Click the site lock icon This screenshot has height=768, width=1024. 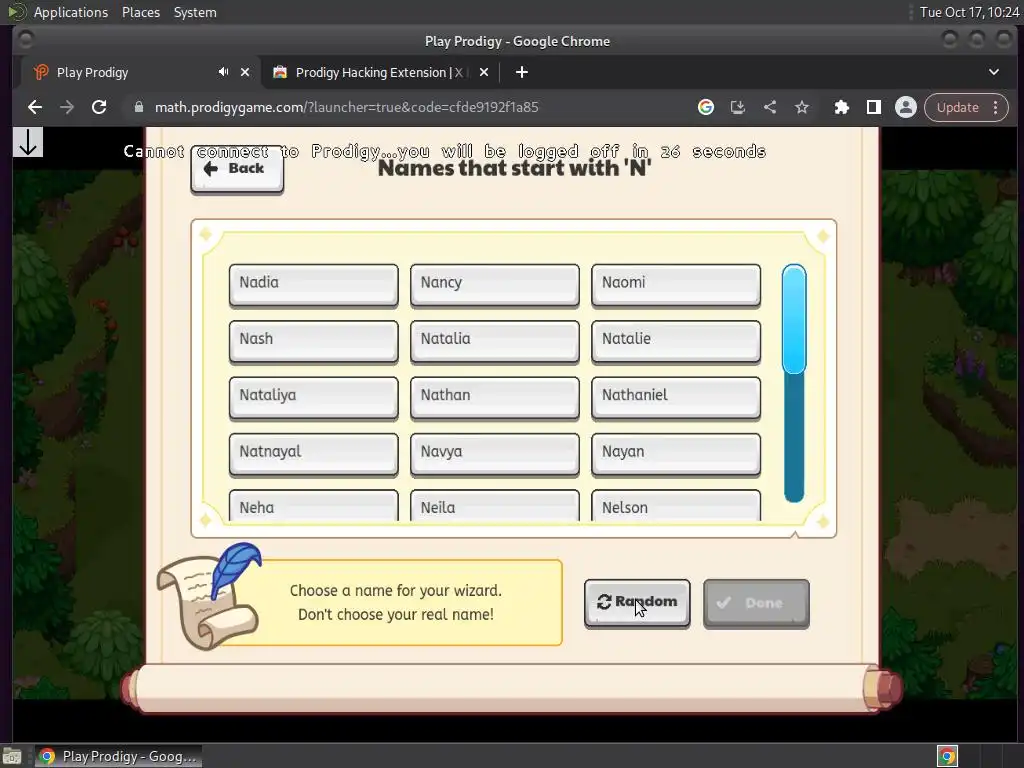pos(138,107)
